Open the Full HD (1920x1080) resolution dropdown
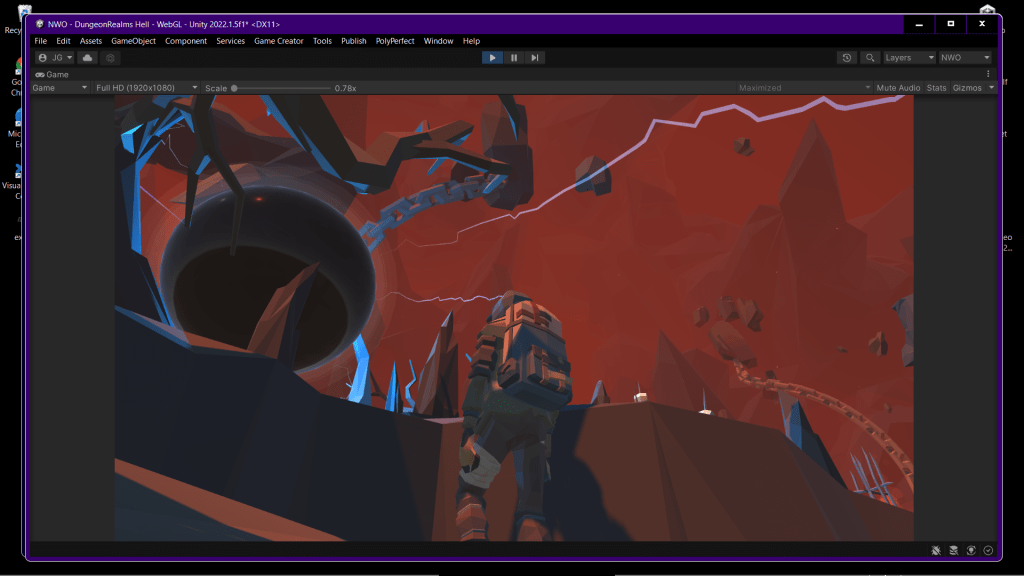 pyautogui.click(x=145, y=88)
